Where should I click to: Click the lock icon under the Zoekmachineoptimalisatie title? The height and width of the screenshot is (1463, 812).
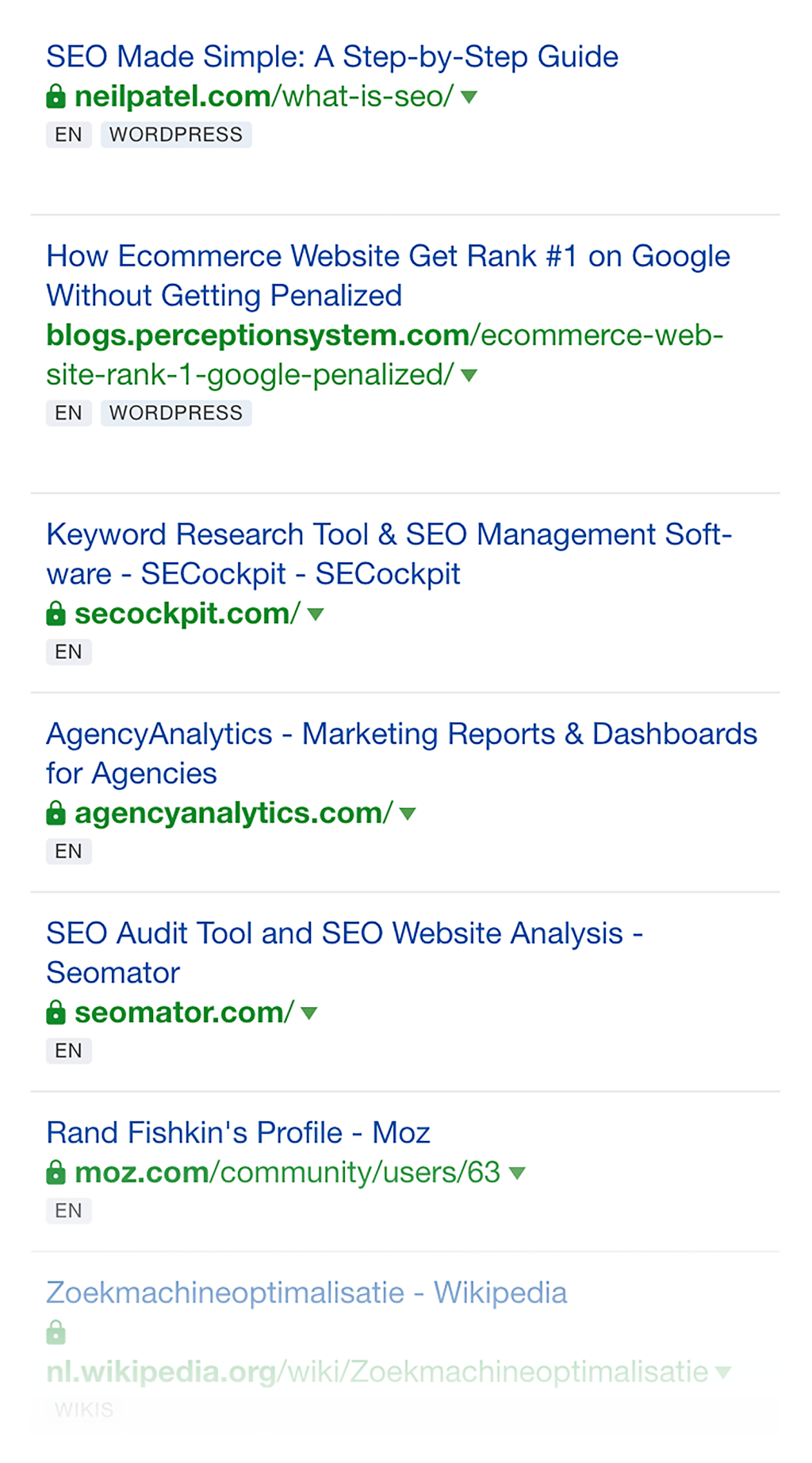point(56,1332)
